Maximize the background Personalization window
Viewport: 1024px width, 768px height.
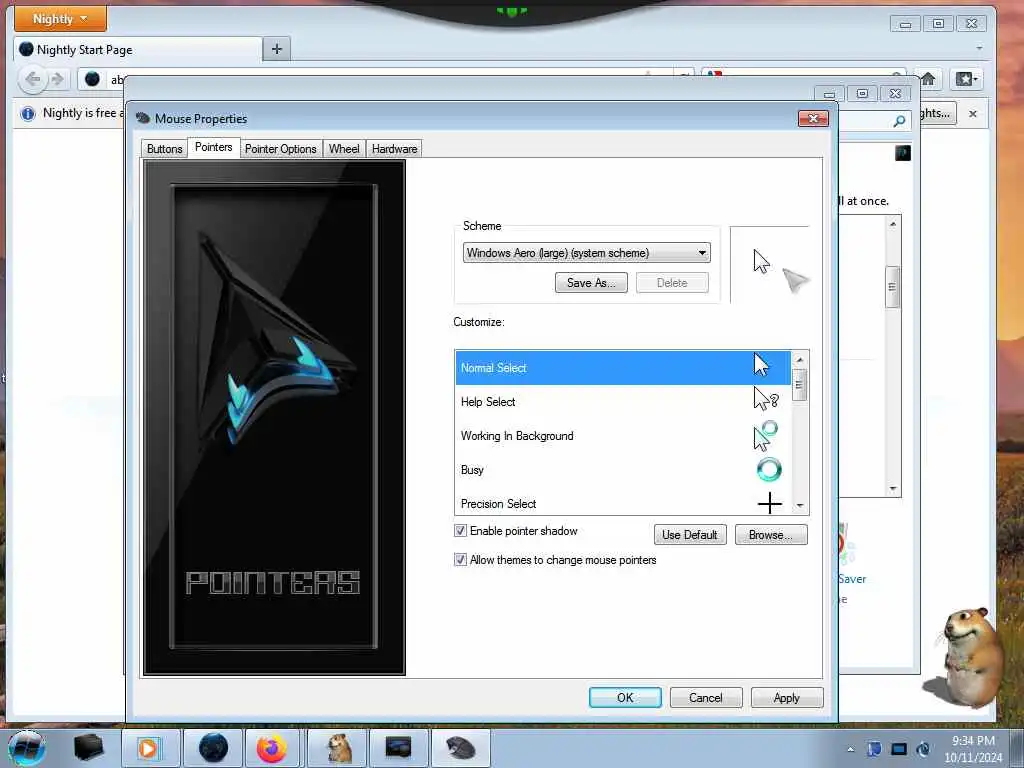pyautogui.click(x=862, y=94)
